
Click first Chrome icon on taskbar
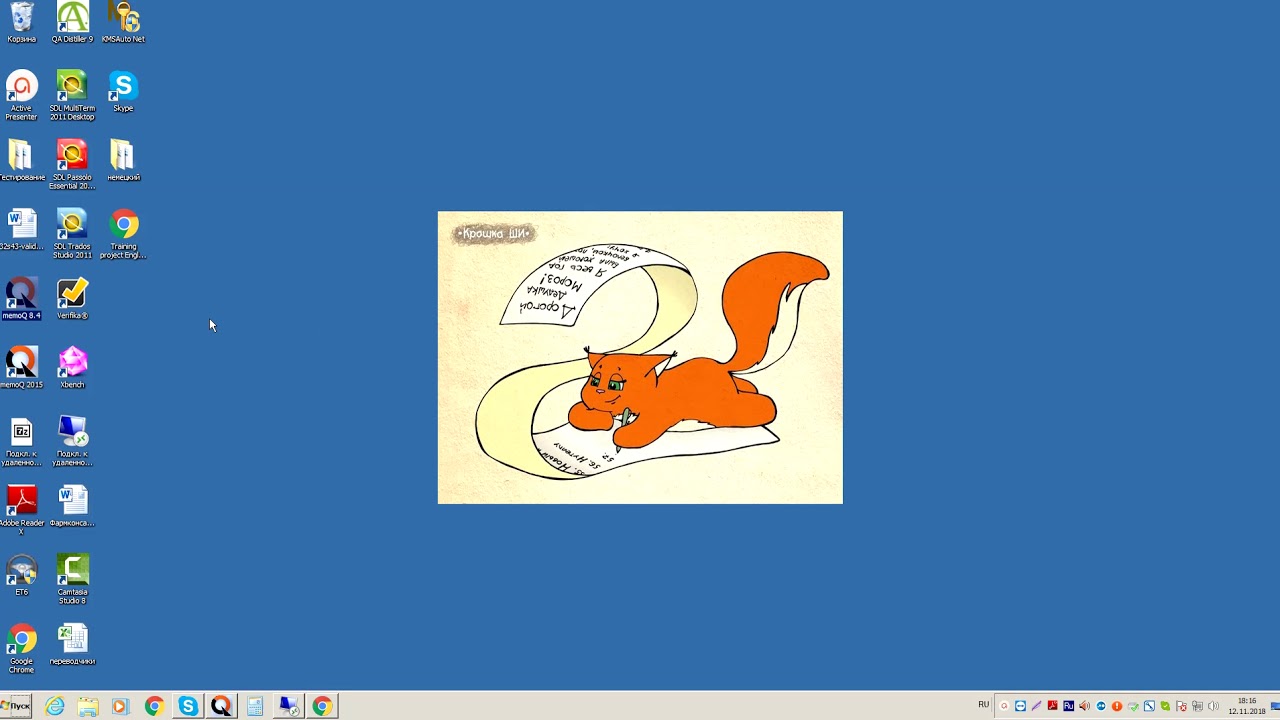154,706
